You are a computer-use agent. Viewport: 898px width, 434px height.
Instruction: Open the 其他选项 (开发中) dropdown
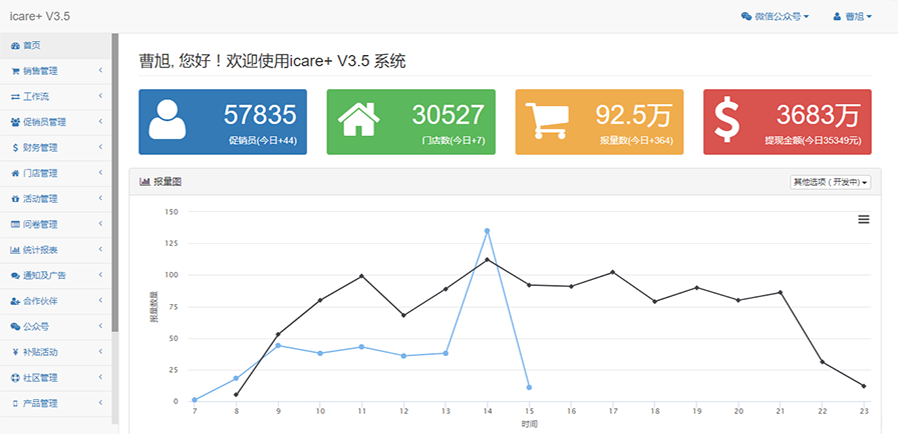click(x=830, y=183)
